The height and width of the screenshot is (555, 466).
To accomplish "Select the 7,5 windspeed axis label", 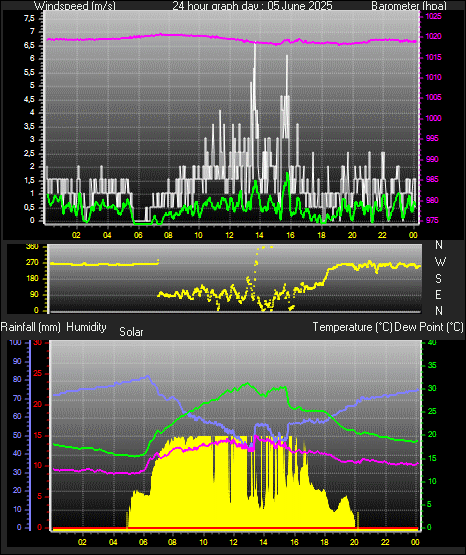I will pos(30,18).
